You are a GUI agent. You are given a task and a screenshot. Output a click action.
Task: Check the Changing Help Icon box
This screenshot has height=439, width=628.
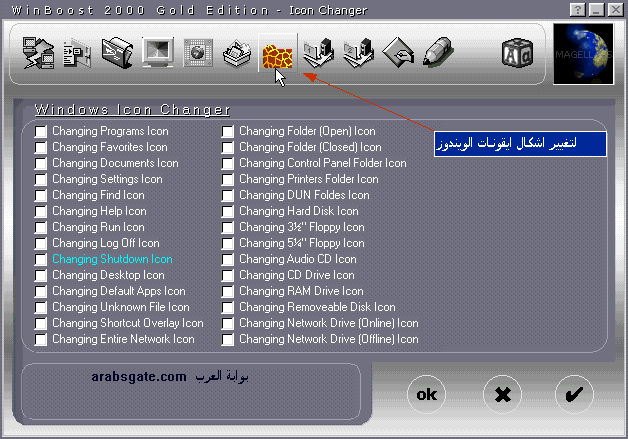coord(40,211)
